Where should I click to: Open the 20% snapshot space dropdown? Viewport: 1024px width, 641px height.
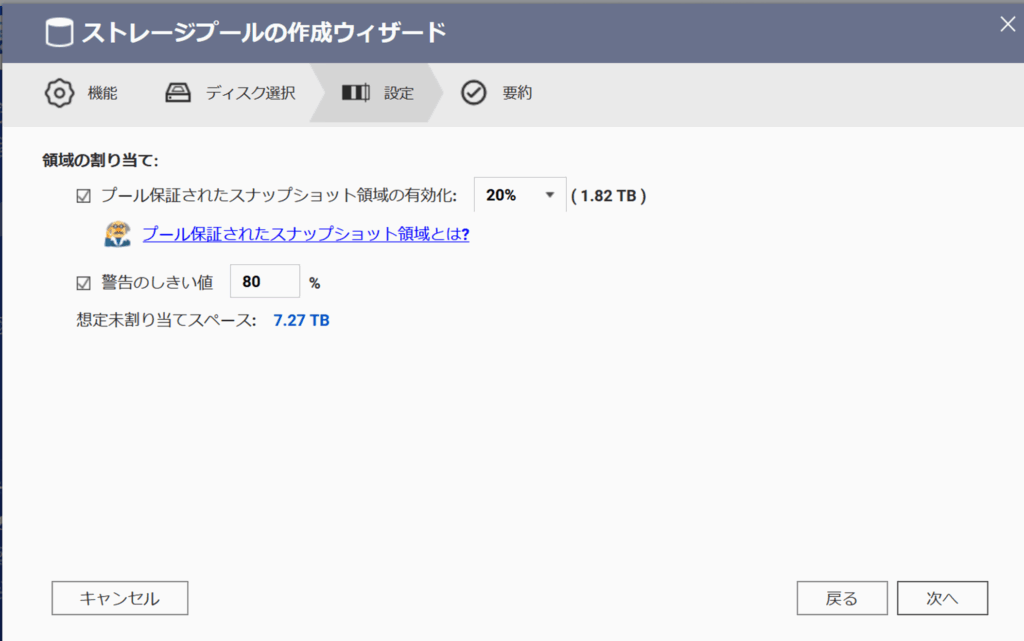pos(519,195)
